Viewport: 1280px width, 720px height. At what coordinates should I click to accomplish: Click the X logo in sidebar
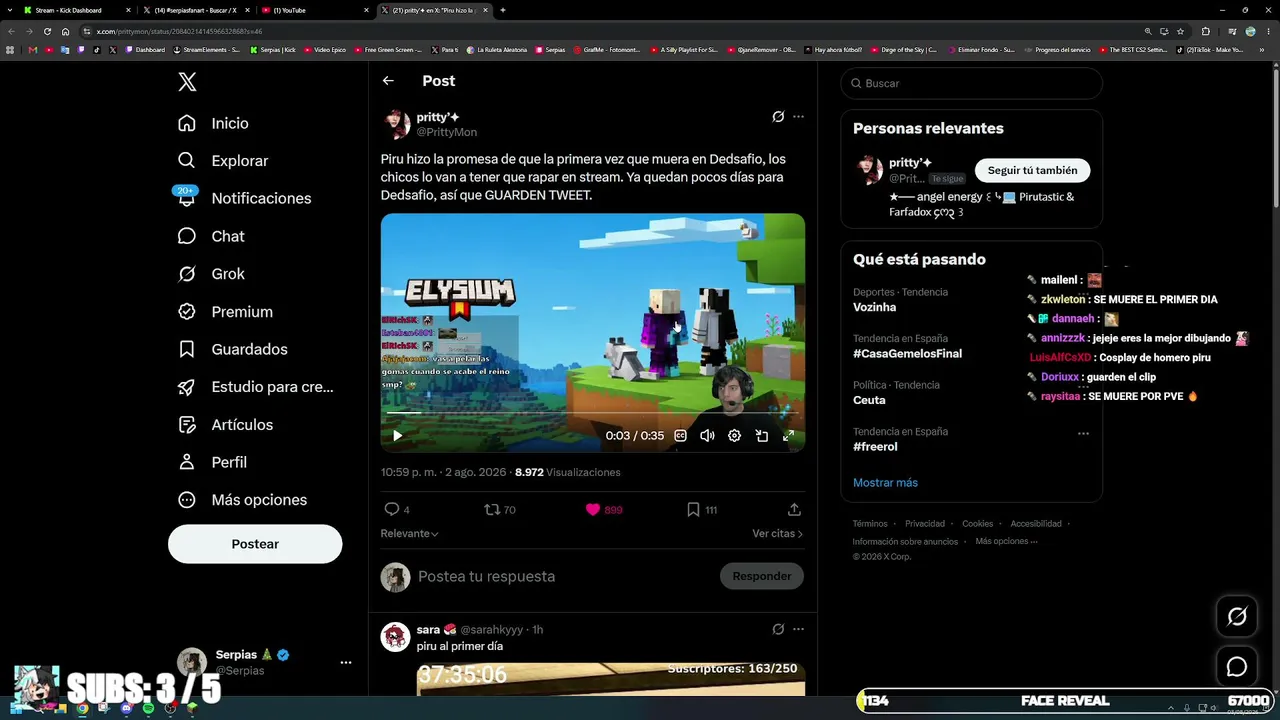(187, 82)
